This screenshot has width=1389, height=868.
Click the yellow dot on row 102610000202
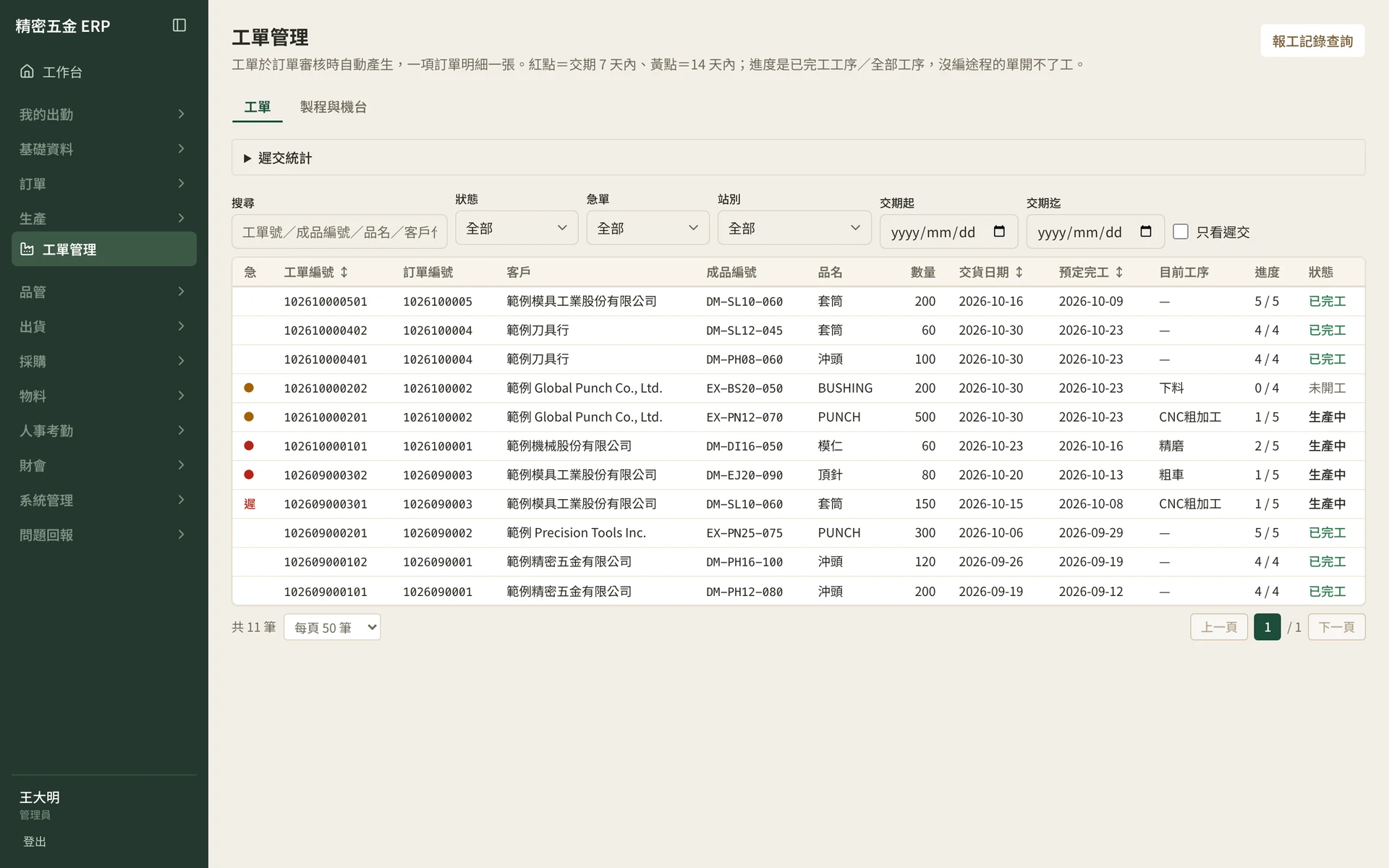click(x=249, y=388)
